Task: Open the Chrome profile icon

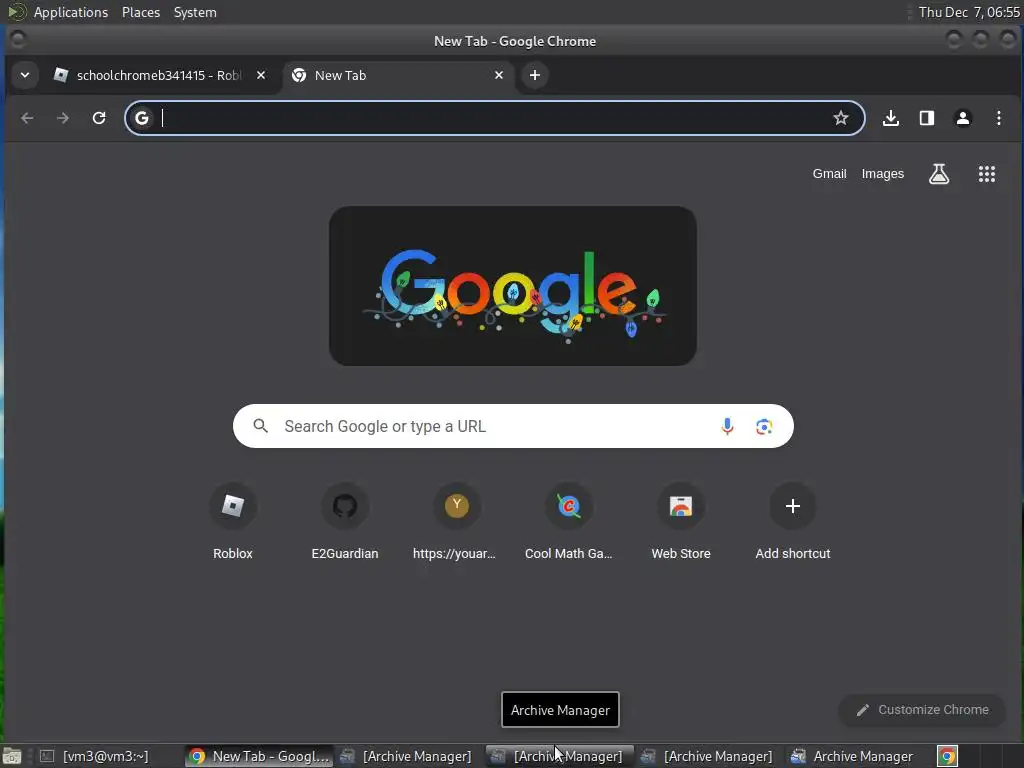Action: [x=963, y=118]
